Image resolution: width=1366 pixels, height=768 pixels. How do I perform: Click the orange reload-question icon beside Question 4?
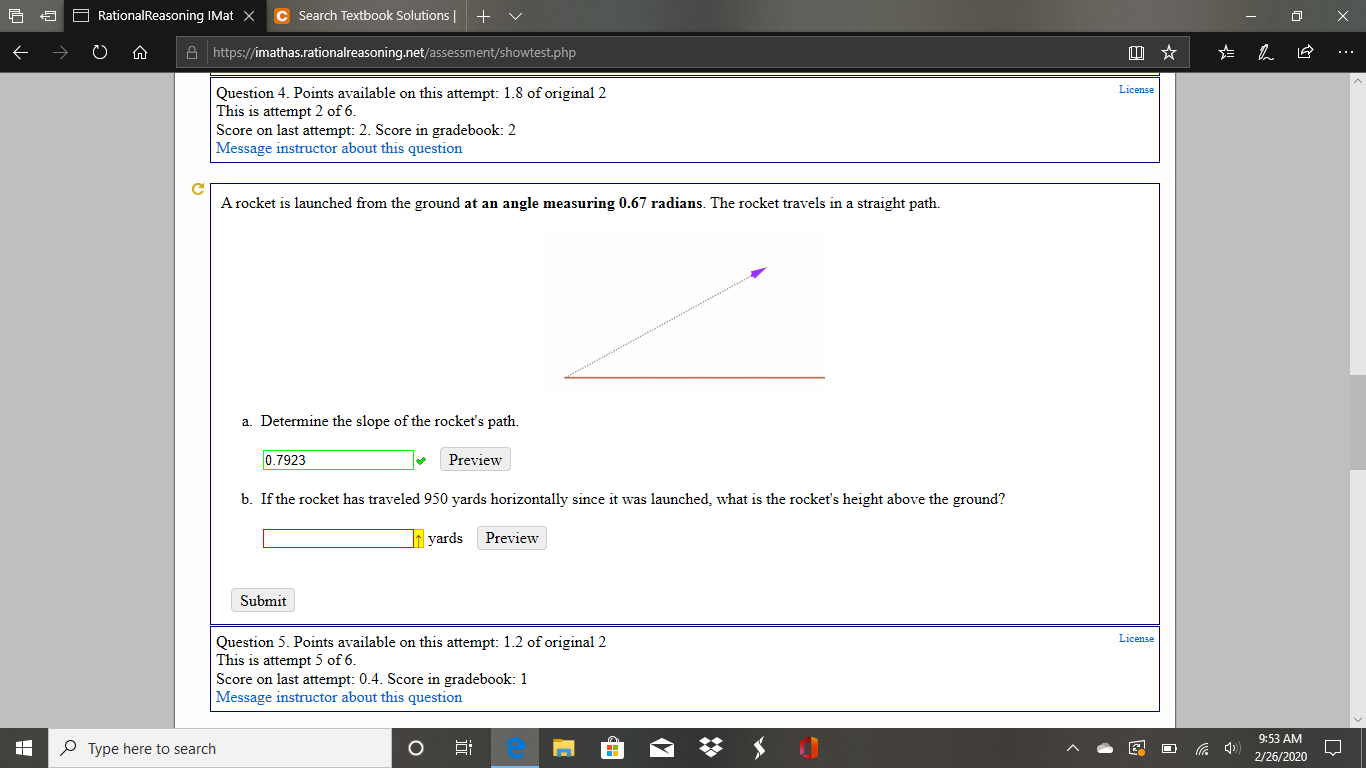(197, 188)
